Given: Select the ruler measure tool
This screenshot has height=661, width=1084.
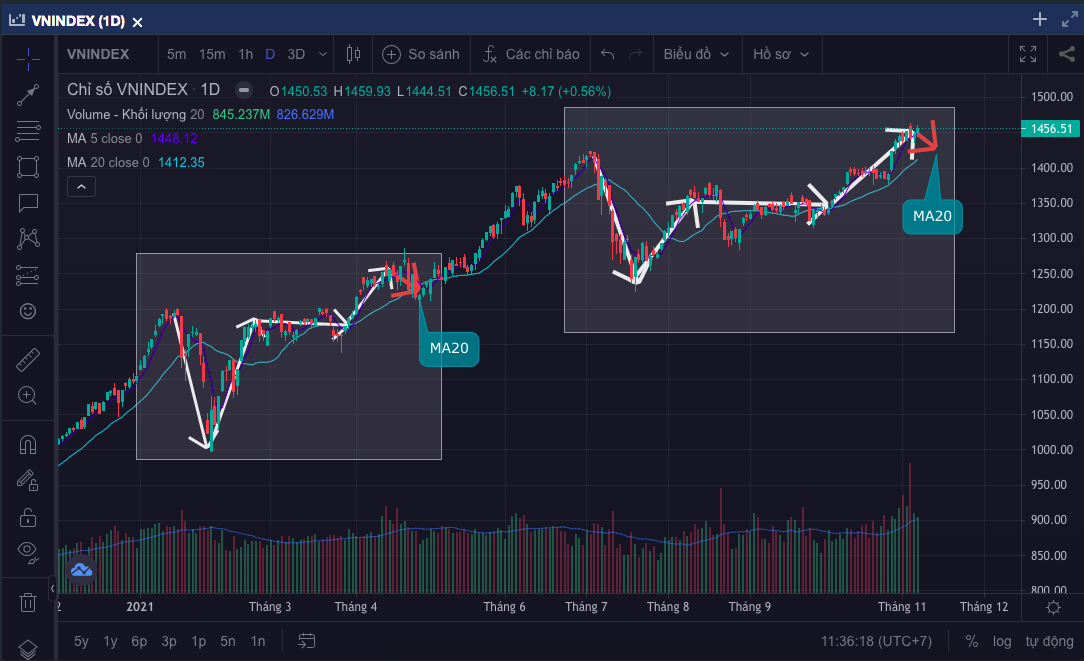Looking at the screenshot, I should coord(28,360).
